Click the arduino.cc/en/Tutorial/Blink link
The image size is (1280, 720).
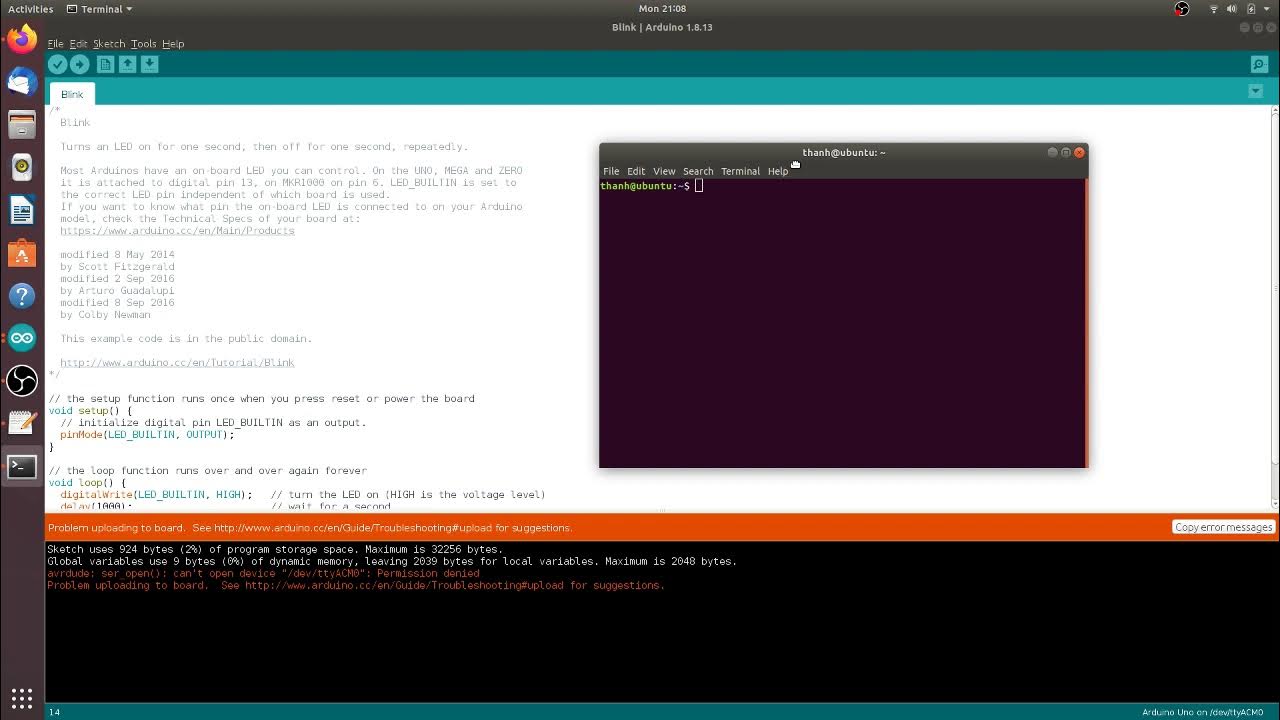click(x=177, y=363)
